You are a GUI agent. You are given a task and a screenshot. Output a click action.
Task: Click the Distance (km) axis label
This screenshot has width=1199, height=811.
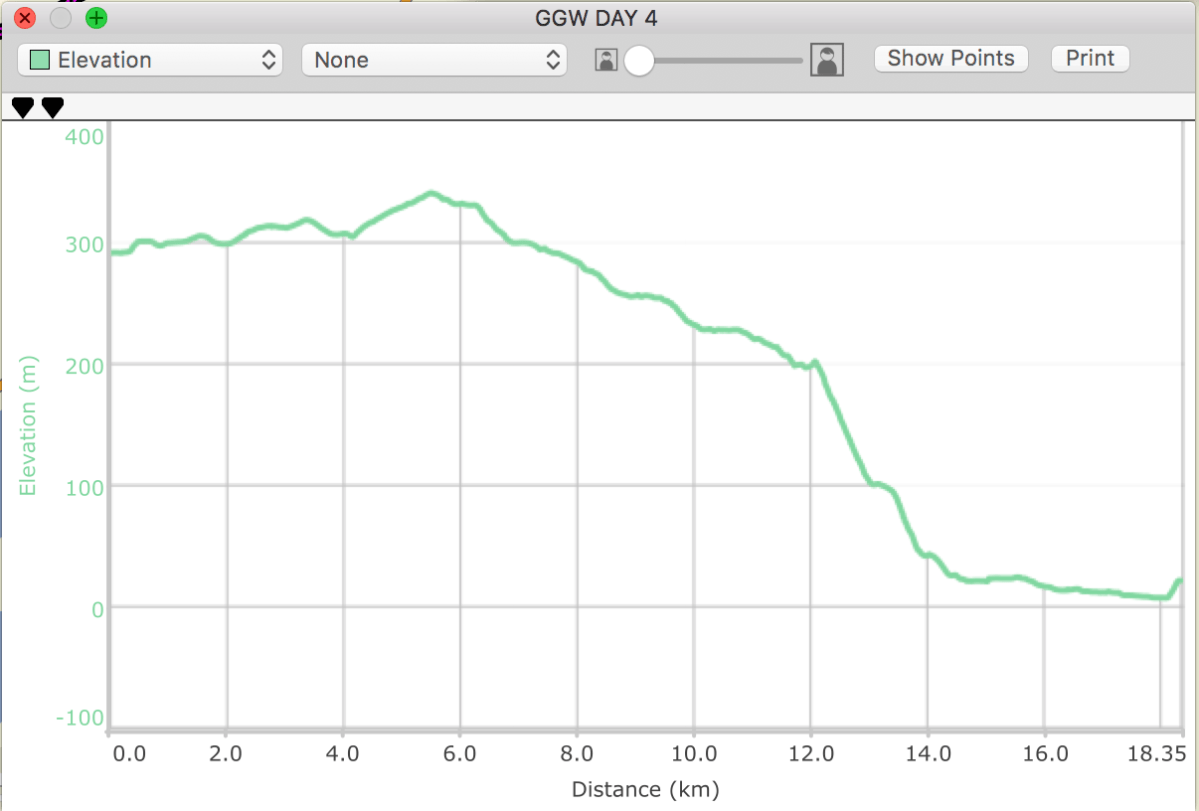click(x=645, y=789)
